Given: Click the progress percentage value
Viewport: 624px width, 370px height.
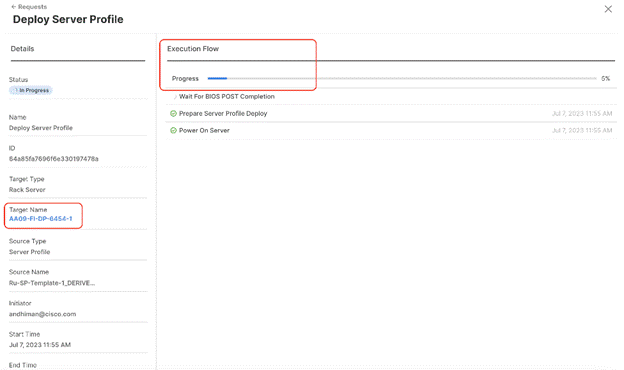Looking at the screenshot, I should click(606, 79).
